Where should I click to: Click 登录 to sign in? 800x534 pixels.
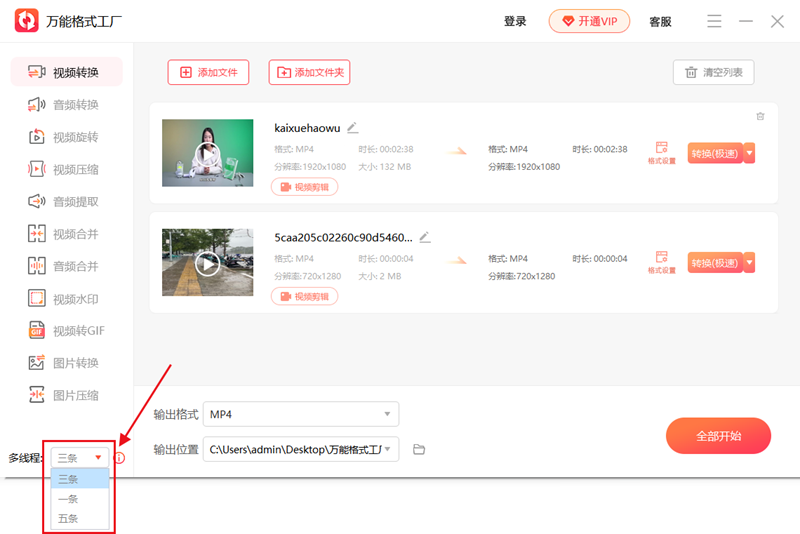pos(515,21)
